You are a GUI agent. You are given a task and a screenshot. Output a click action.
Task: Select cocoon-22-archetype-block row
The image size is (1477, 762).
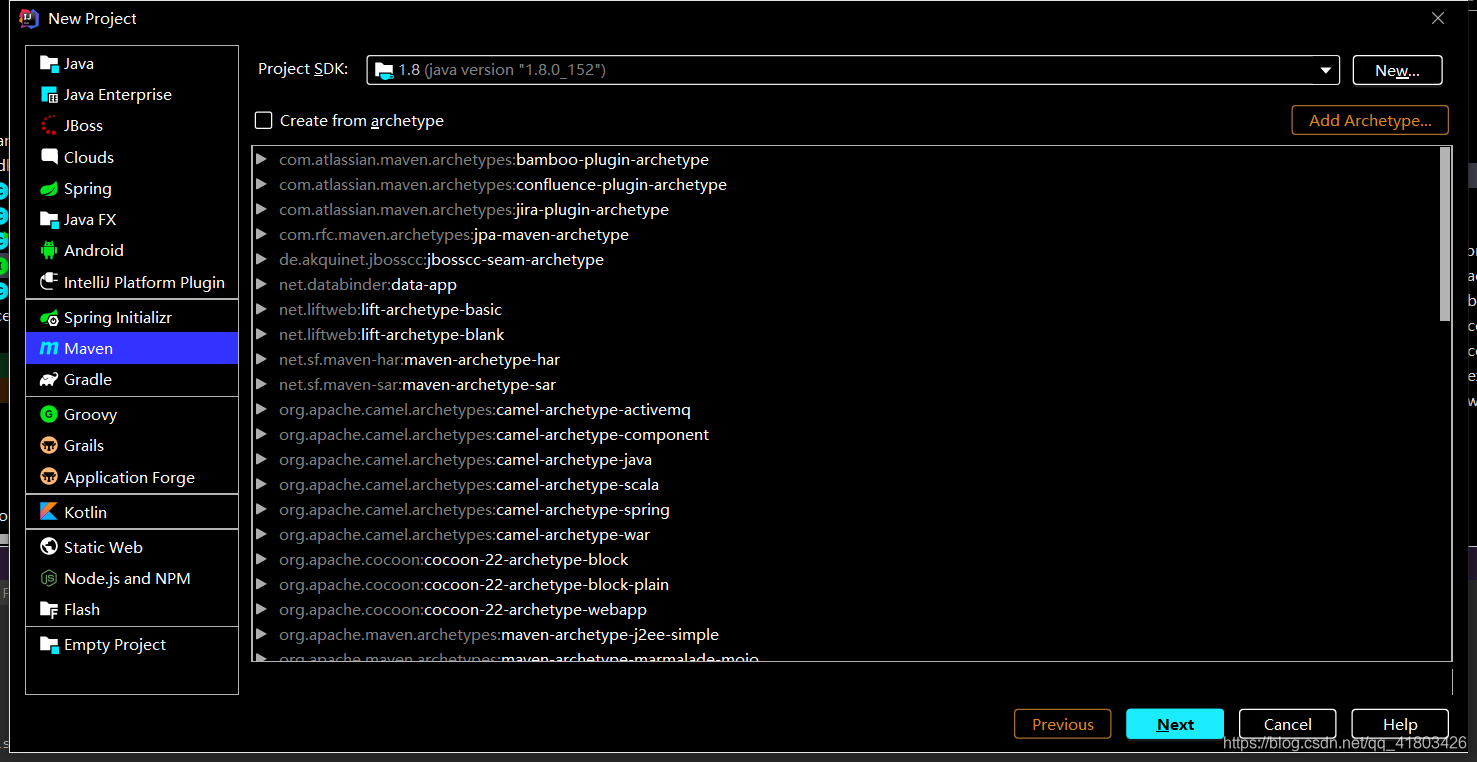[846, 560]
